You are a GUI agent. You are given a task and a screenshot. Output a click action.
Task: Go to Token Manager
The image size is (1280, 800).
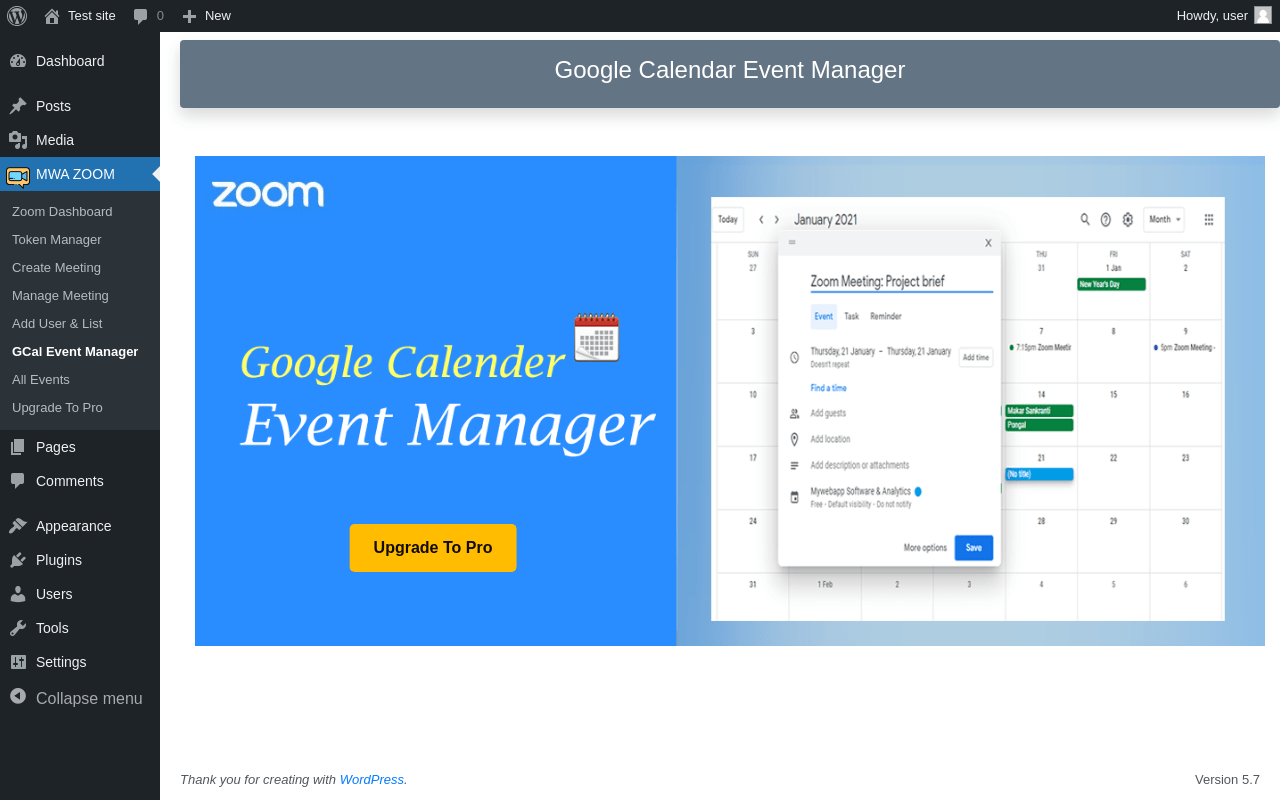[x=57, y=240]
